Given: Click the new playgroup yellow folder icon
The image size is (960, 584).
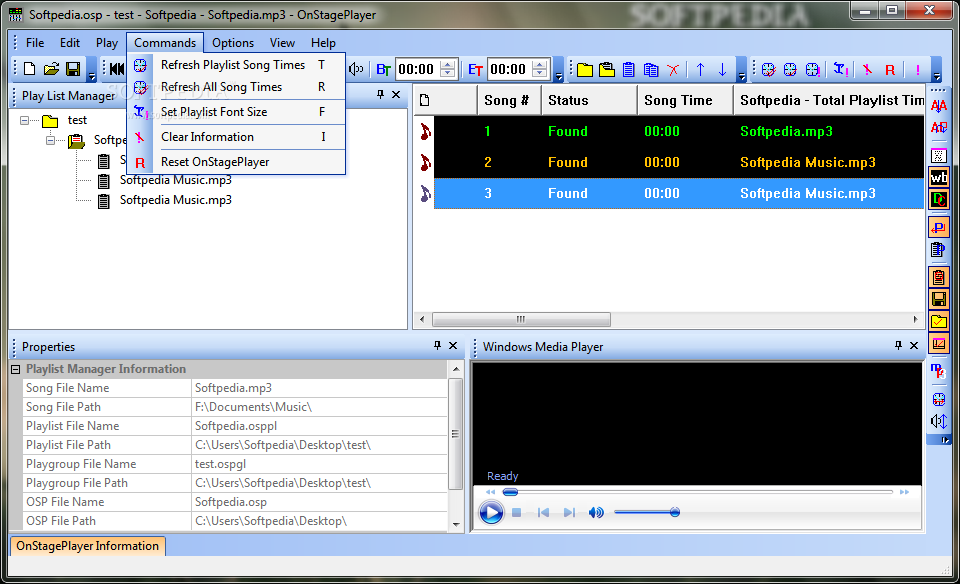Looking at the screenshot, I should pyautogui.click(x=585, y=69).
